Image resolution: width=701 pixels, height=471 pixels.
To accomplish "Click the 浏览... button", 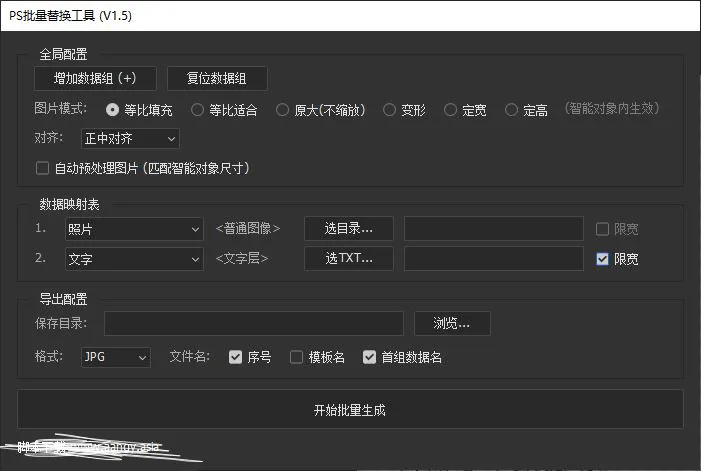I will click(x=452, y=324).
